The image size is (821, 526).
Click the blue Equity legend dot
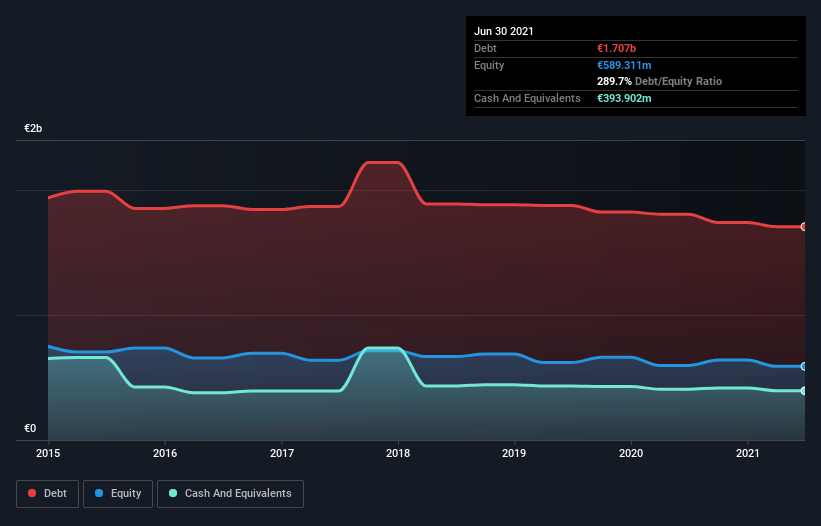pos(99,493)
